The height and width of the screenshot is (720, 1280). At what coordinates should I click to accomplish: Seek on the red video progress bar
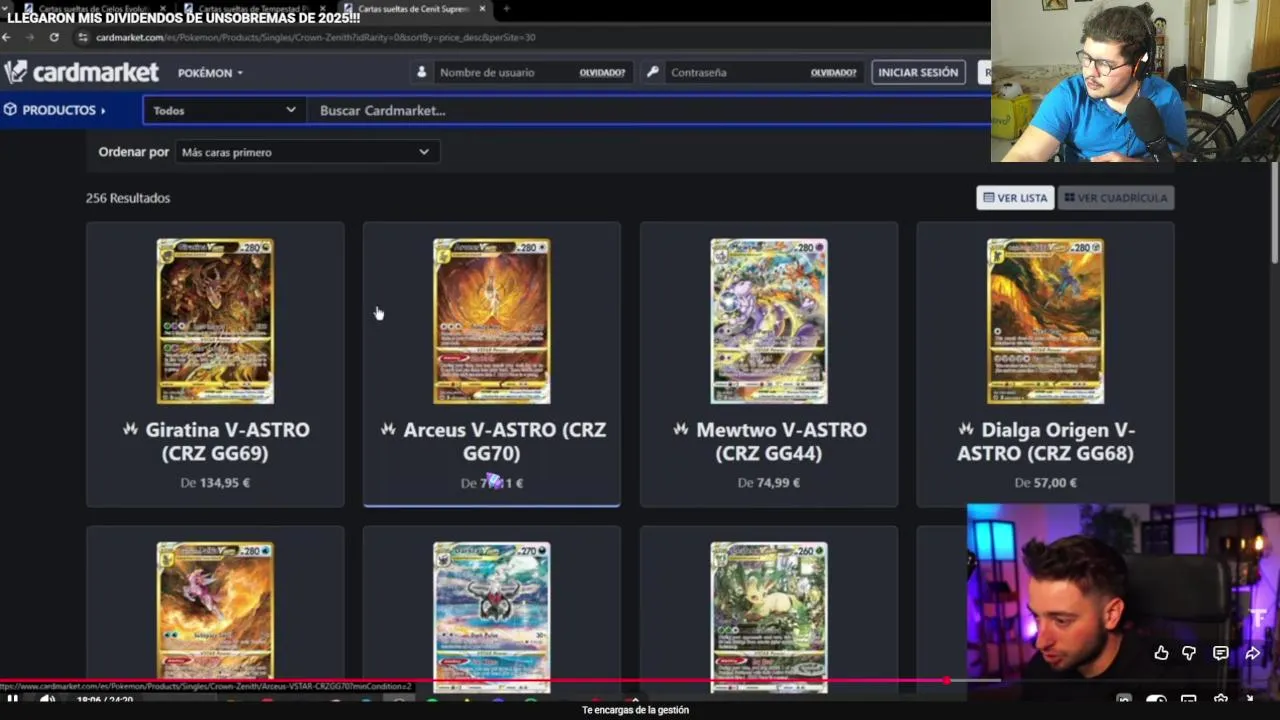click(473, 681)
